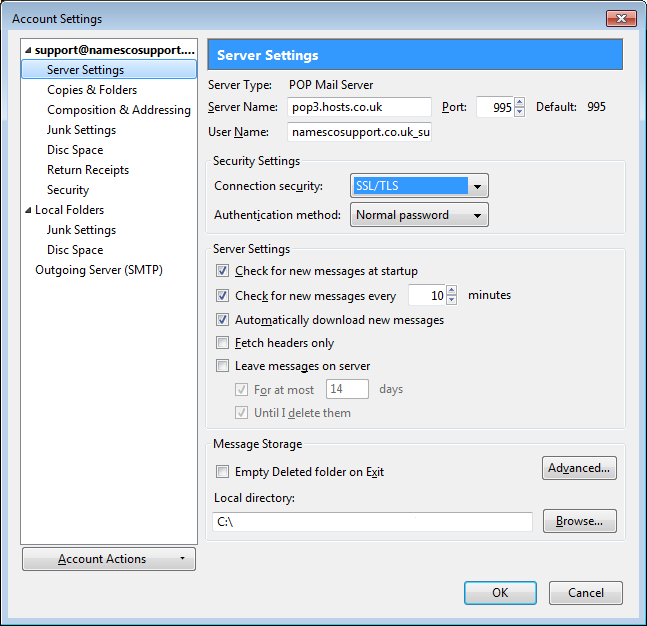Collapse the Local Folders tree node
The image size is (647, 626).
(28, 210)
